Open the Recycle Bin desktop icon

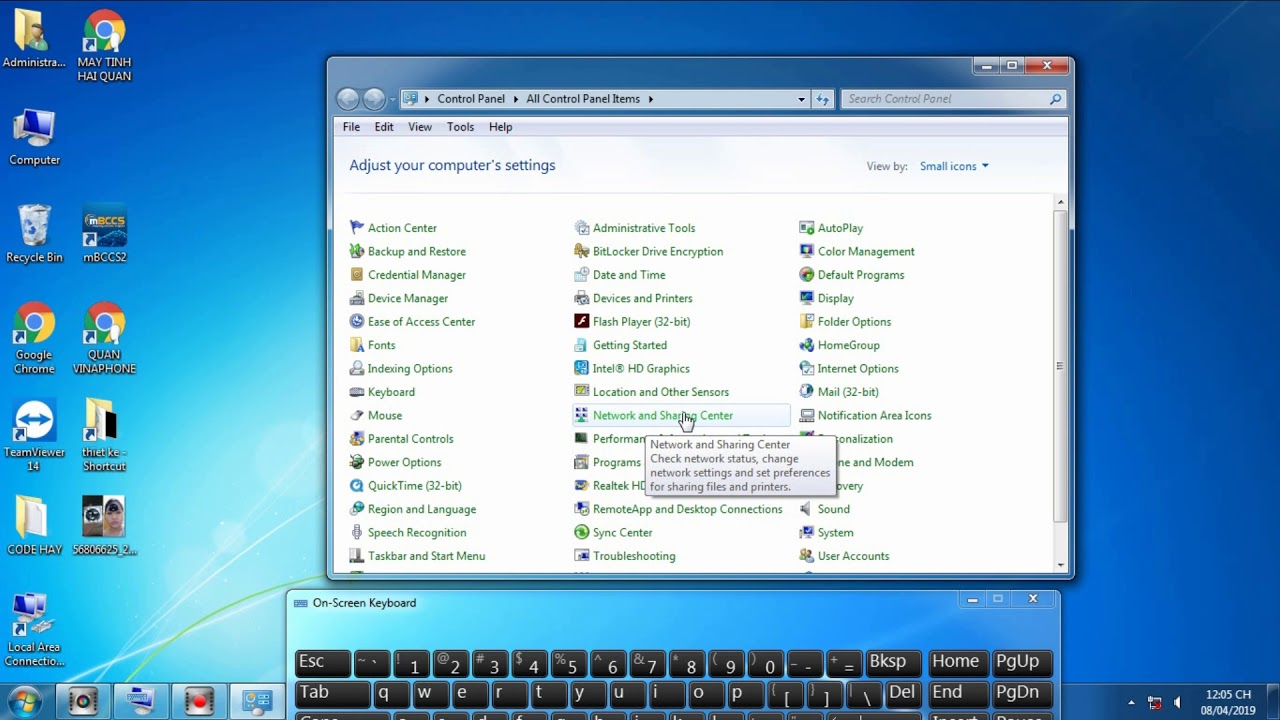[34, 234]
